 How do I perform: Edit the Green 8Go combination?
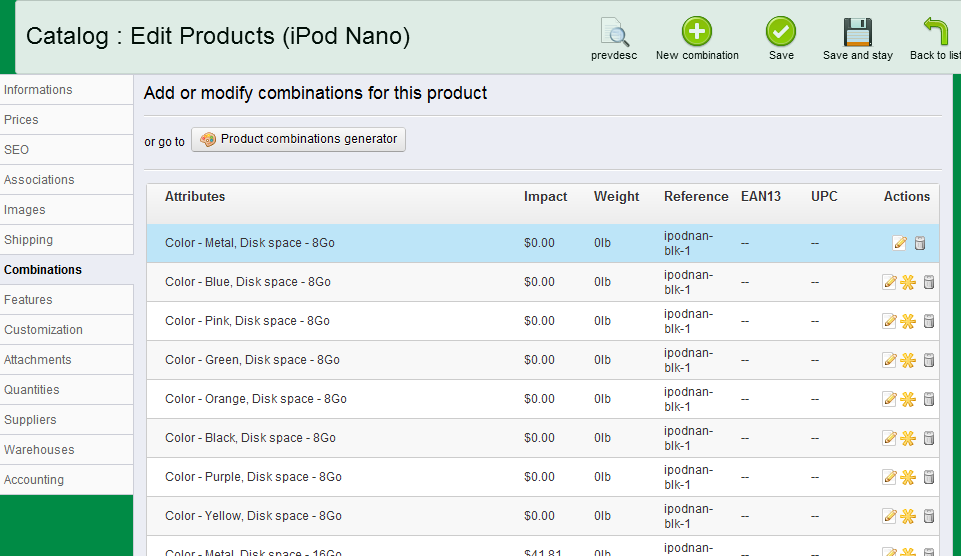[889, 360]
